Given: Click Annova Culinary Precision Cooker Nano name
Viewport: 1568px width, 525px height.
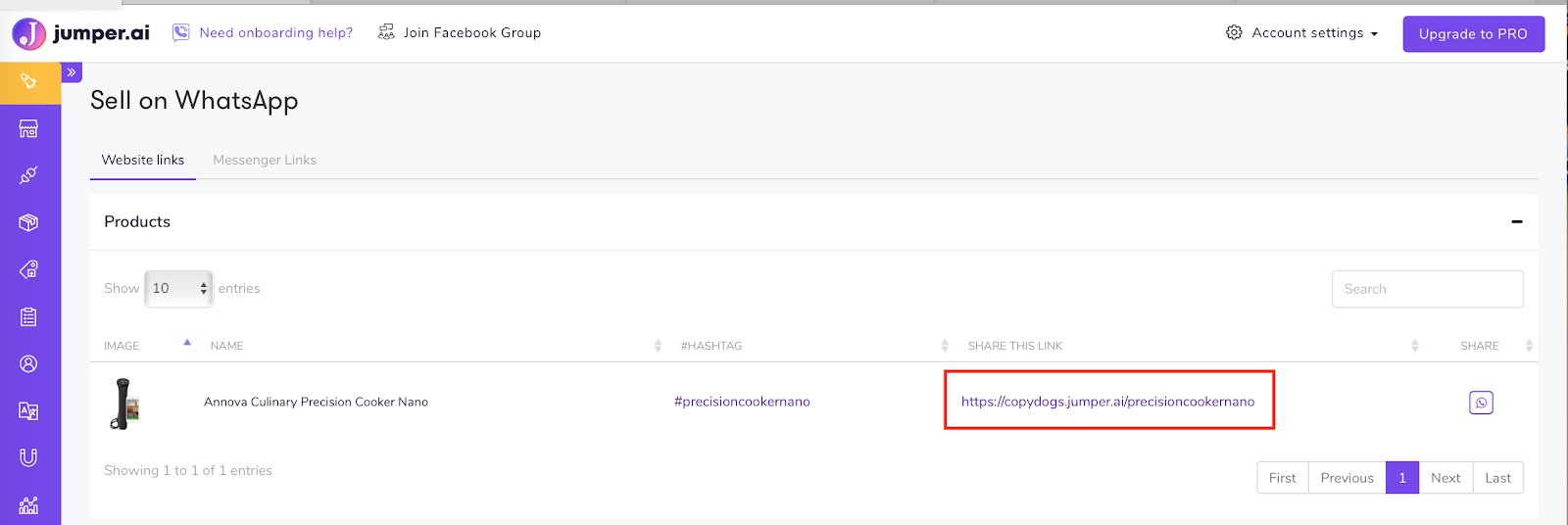Looking at the screenshot, I should click(316, 402).
